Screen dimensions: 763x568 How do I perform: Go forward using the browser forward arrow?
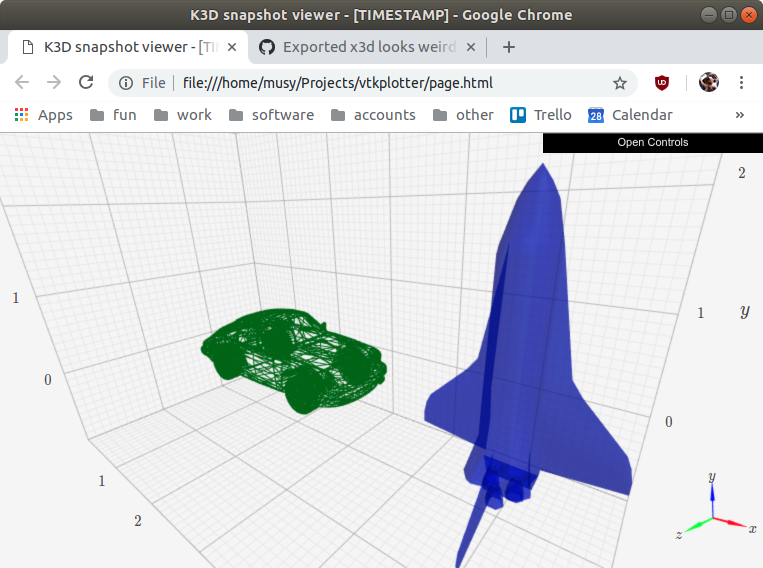coord(54,82)
